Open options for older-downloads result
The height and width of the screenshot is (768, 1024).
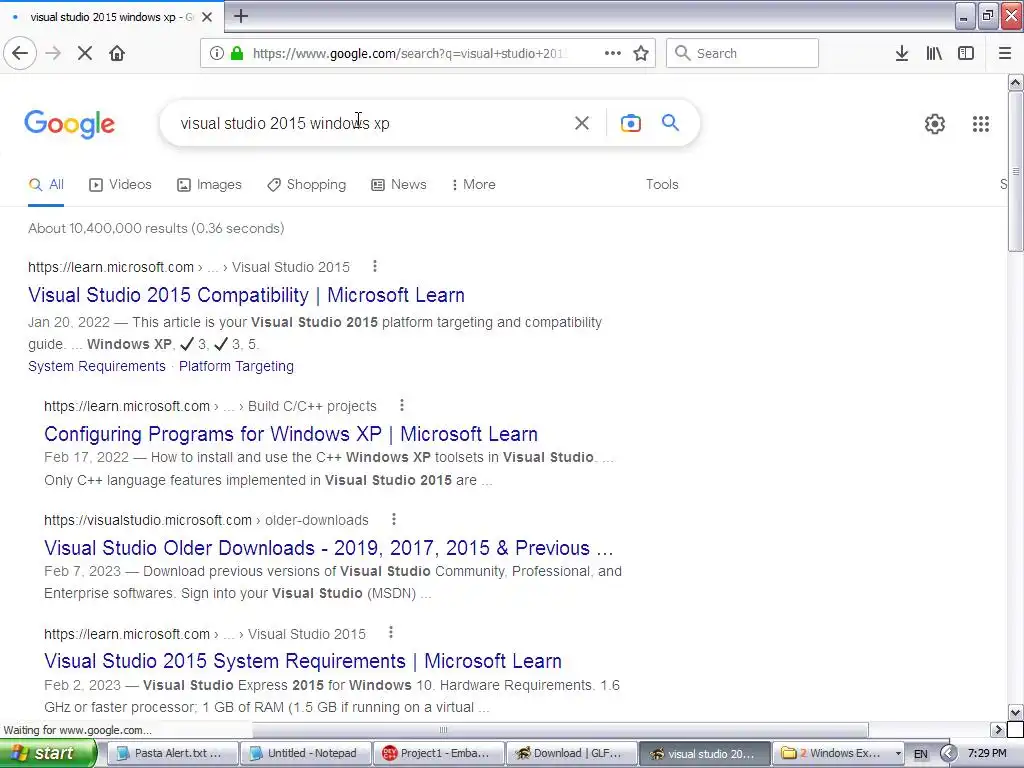pyautogui.click(x=394, y=519)
